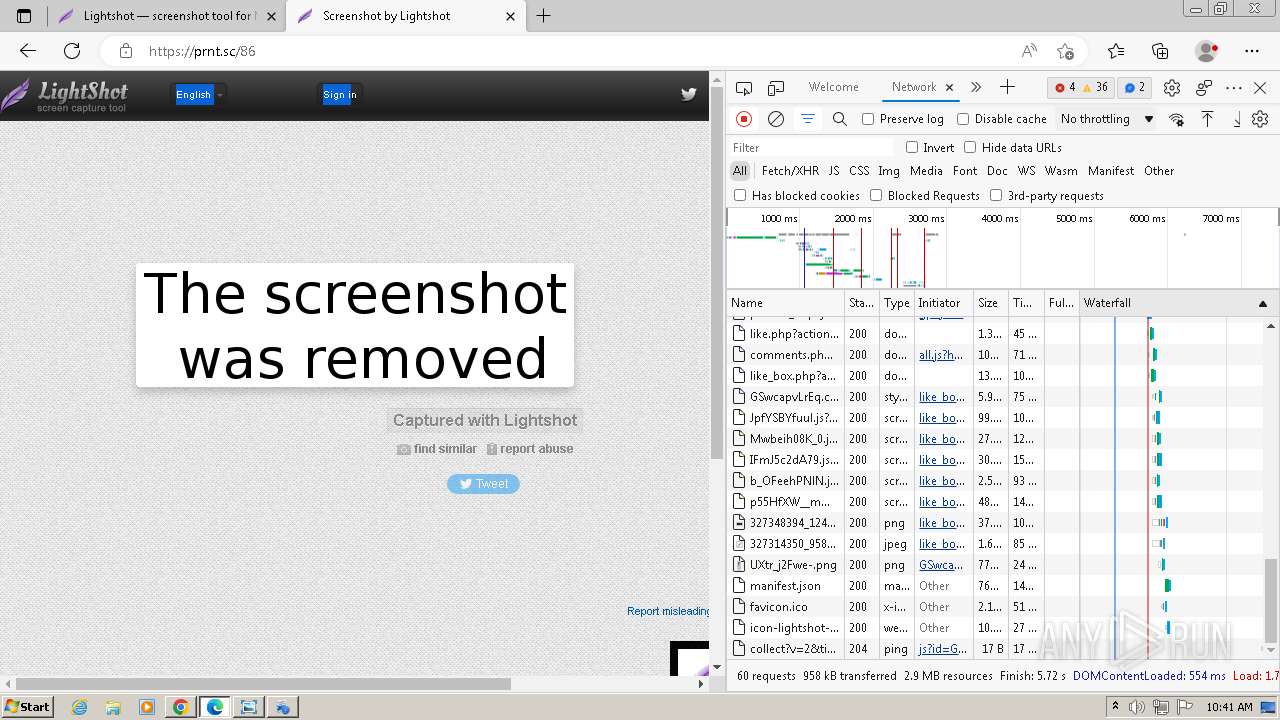Click the report abuse link
1280x720 pixels.
pyautogui.click(x=530, y=449)
